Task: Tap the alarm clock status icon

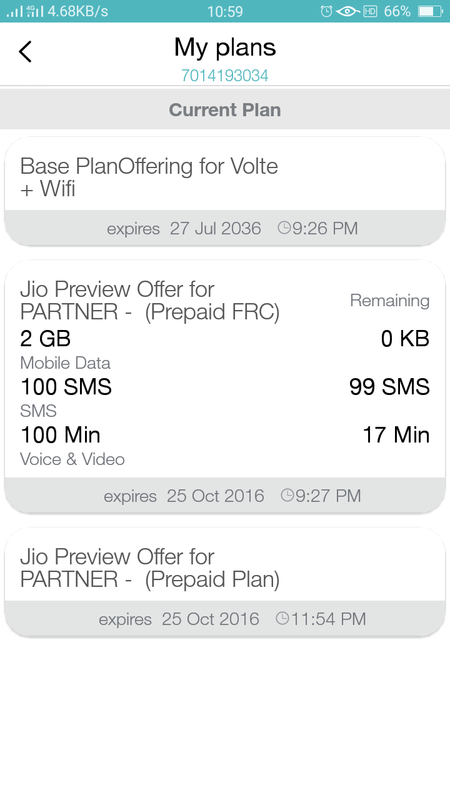Action: pos(327,11)
